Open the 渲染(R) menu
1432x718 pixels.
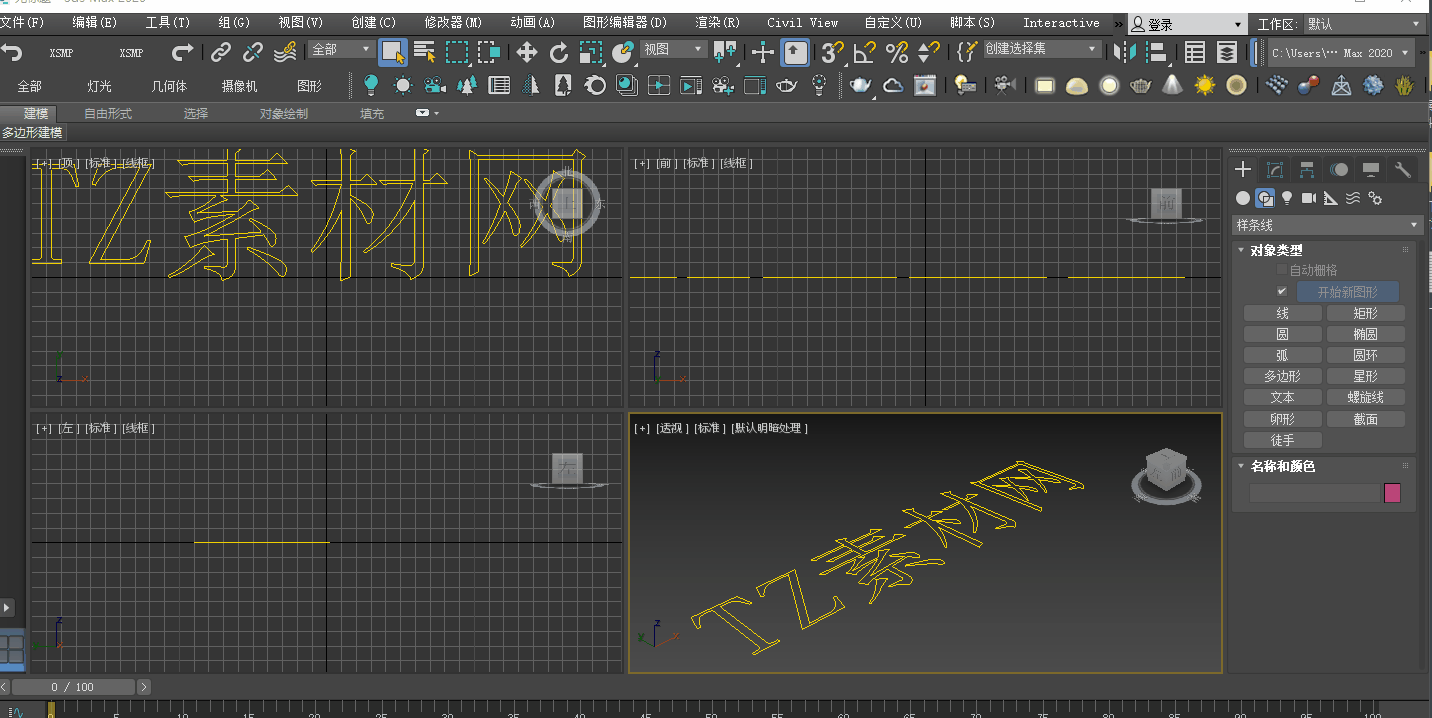pyautogui.click(x=718, y=22)
